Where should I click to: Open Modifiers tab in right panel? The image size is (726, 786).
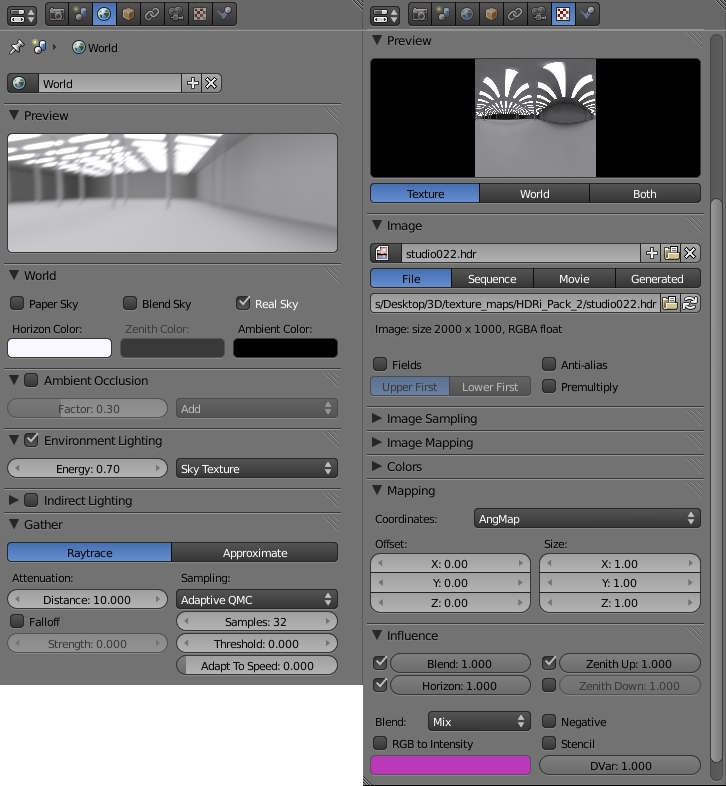coord(538,14)
